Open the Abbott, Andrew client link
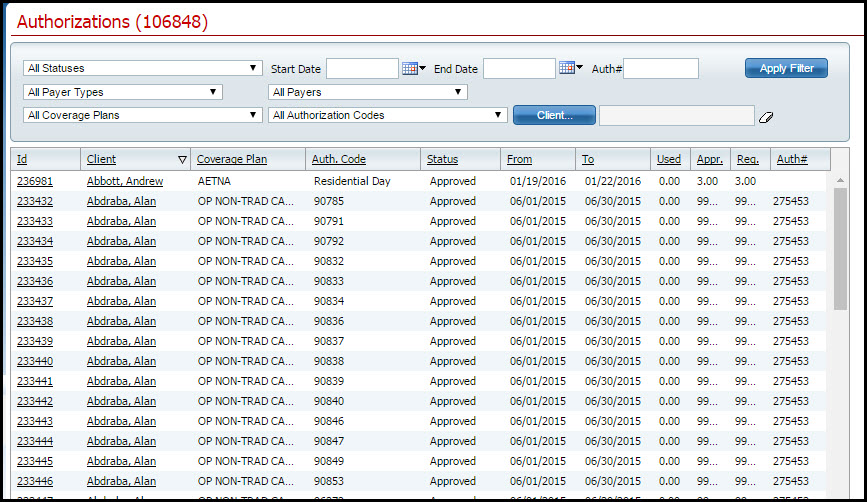This screenshot has height=502, width=867. pyautogui.click(x=125, y=181)
